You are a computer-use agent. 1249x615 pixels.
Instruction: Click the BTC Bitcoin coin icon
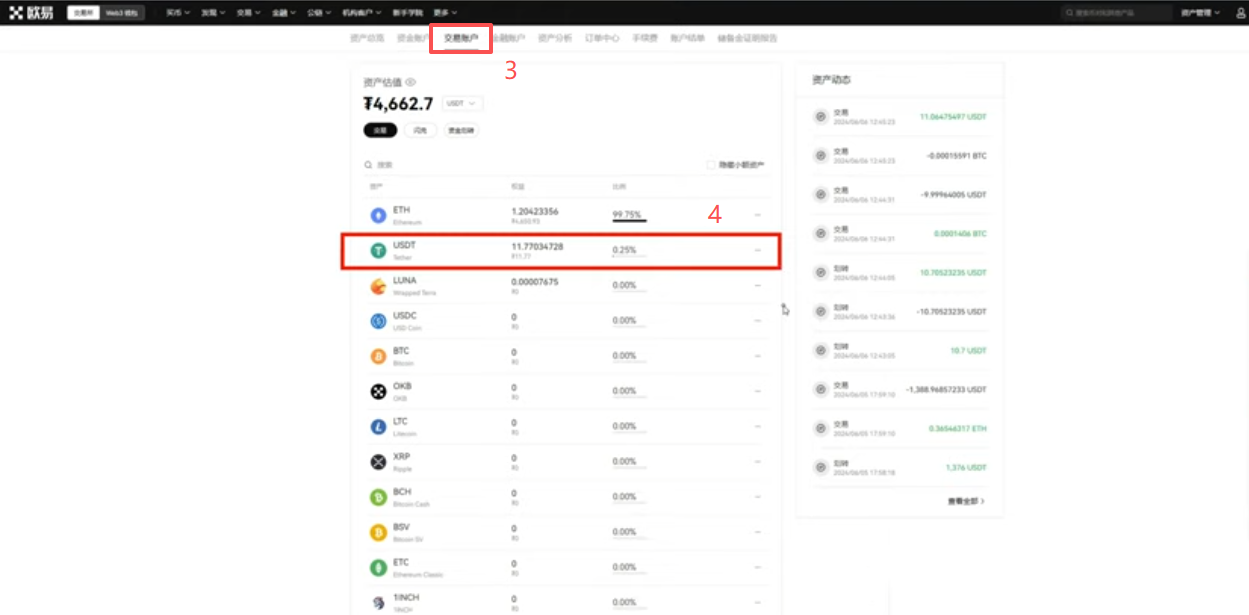click(378, 356)
